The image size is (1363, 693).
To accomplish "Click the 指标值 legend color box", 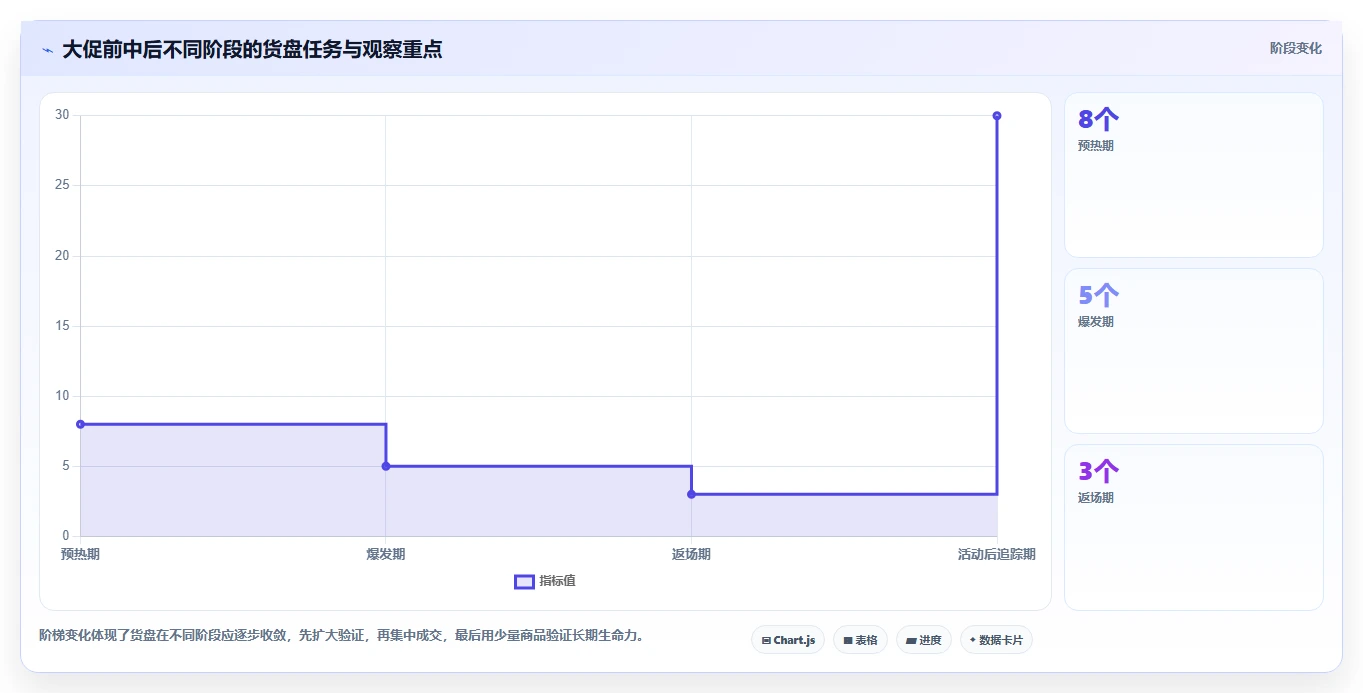I will point(524,582).
